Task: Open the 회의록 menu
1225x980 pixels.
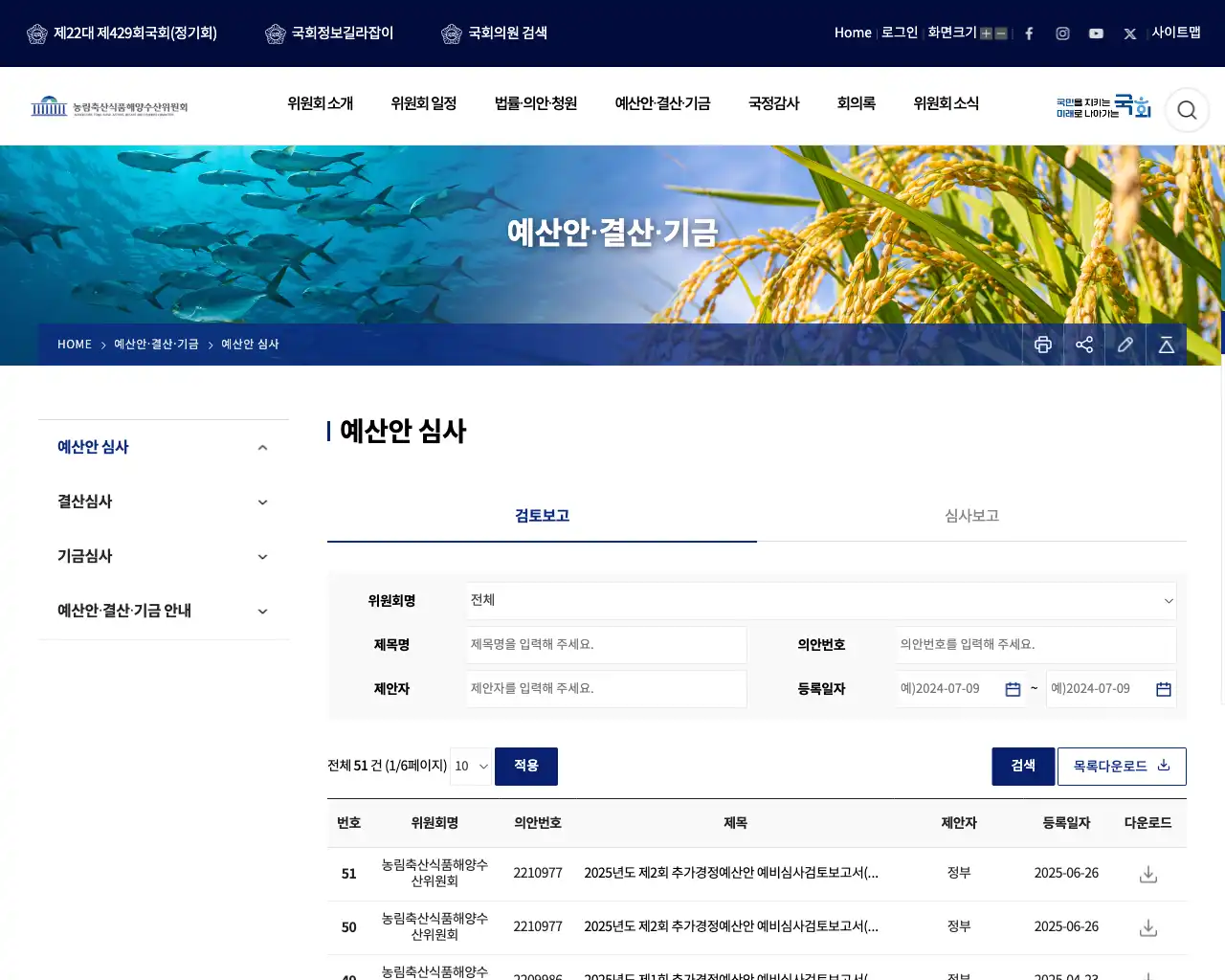Action: pos(857,103)
